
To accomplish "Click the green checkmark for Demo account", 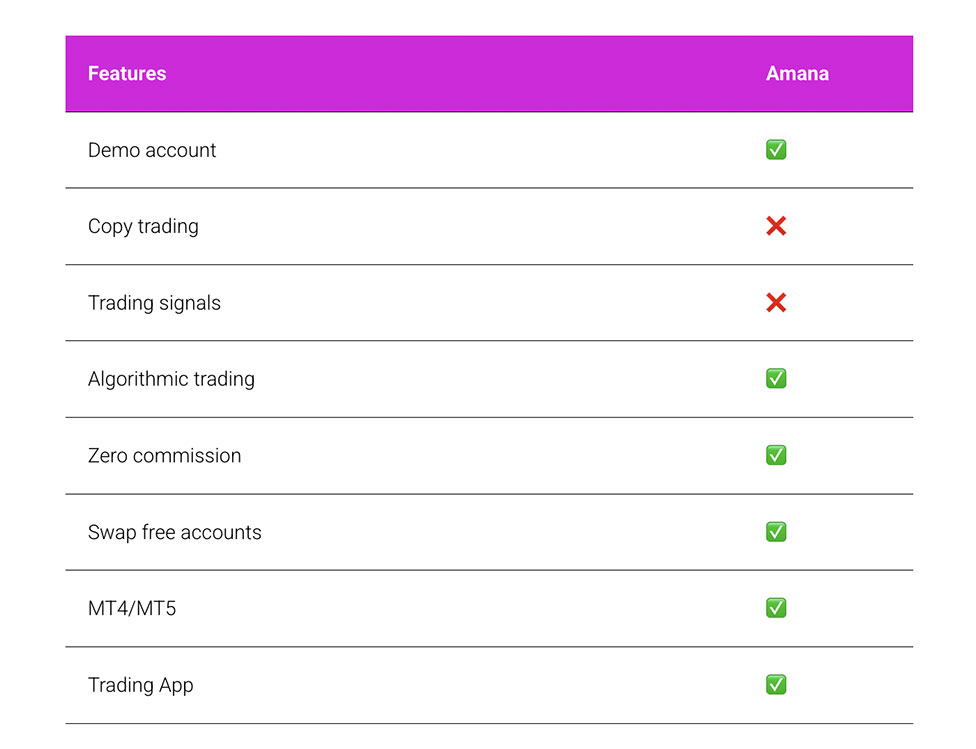I will (776, 150).
